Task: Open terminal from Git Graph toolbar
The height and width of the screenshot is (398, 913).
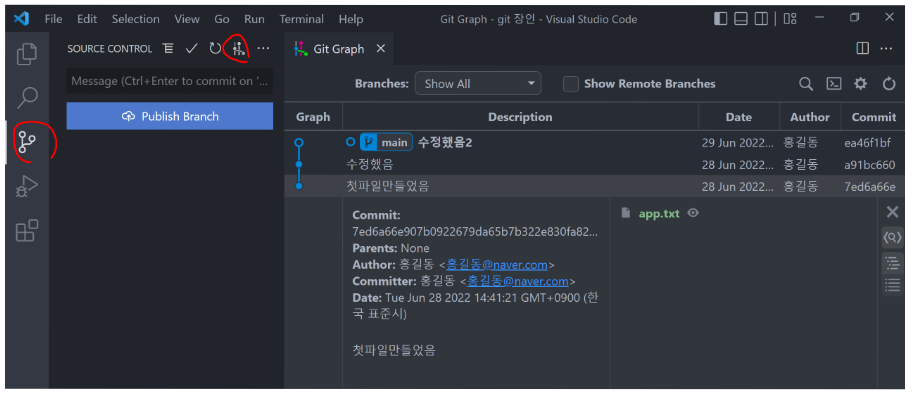Action: [x=834, y=84]
